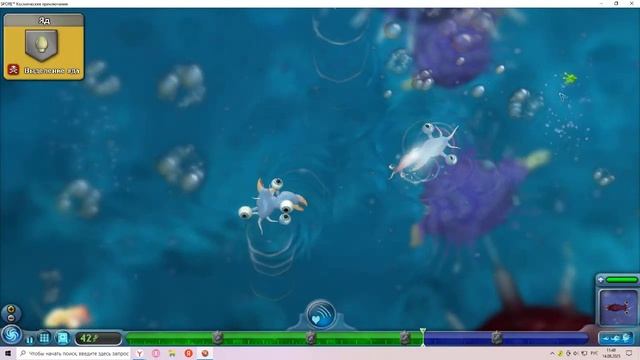Image resolution: width=640 pixels, height=360 pixels.
Task: Open the grid collections button
Action: click(x=44, y=338)
